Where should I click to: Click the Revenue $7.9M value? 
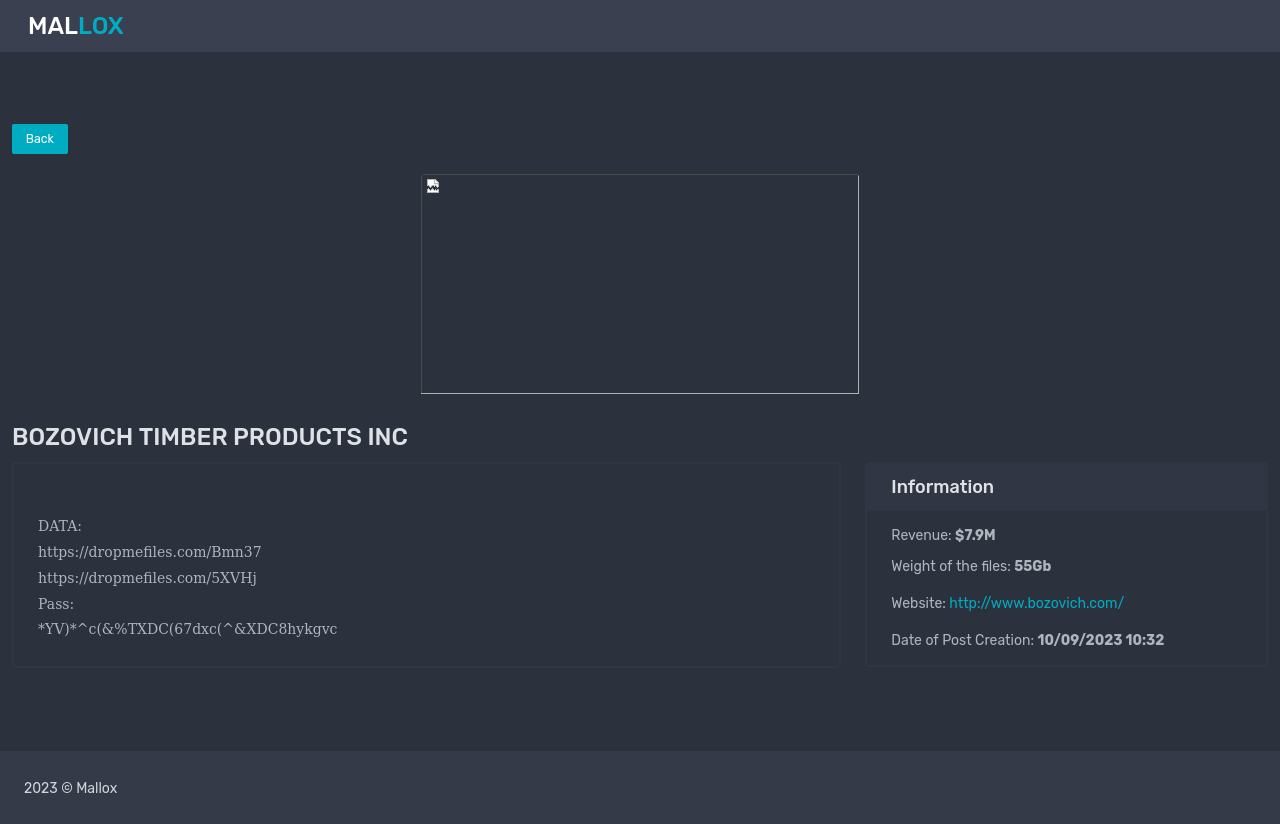pyautogui.click(x=975, y=535)
